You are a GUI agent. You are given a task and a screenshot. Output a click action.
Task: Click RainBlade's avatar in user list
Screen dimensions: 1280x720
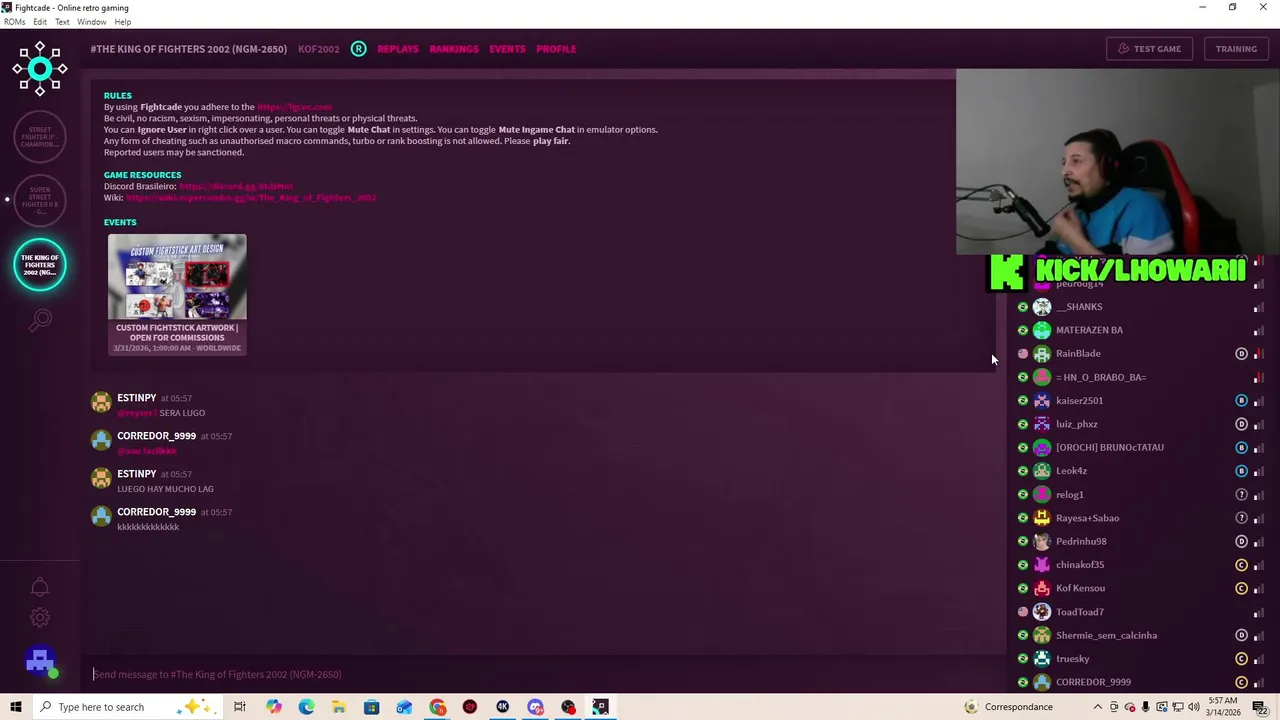tap(1042, 353)
